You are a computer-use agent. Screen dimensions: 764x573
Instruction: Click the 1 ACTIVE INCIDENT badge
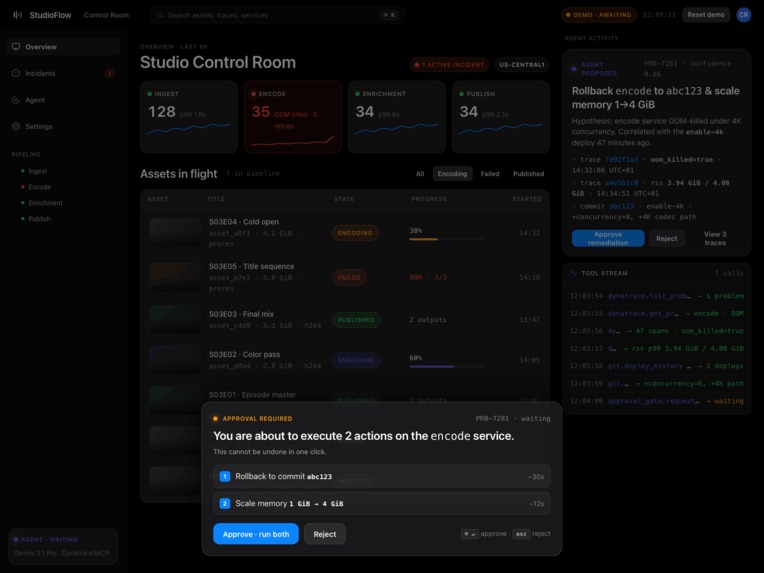pos(449,64)
